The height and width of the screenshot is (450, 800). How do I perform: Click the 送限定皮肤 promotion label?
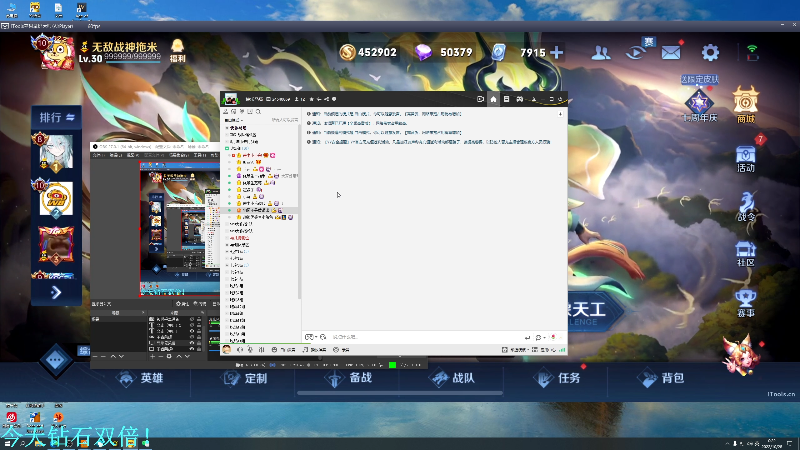click(x=699, y=80)
